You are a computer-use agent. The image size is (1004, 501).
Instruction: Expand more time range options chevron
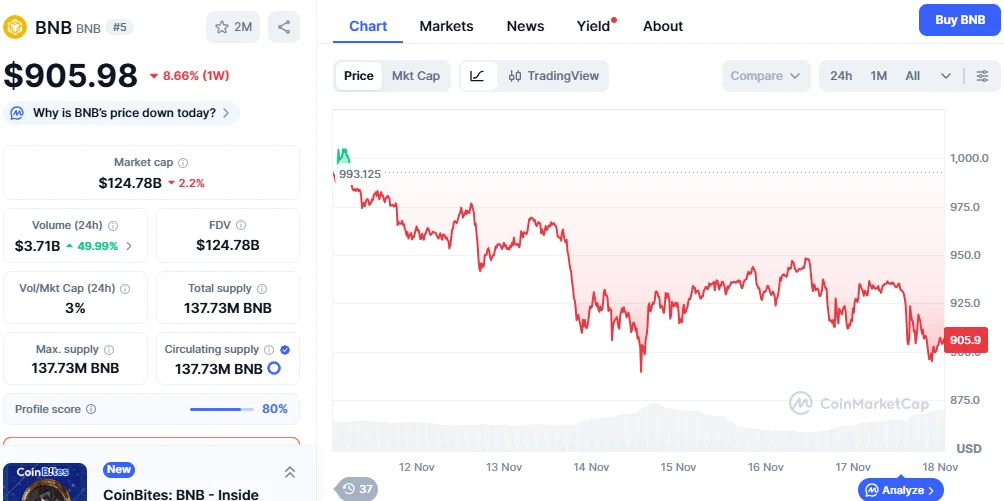946,76
